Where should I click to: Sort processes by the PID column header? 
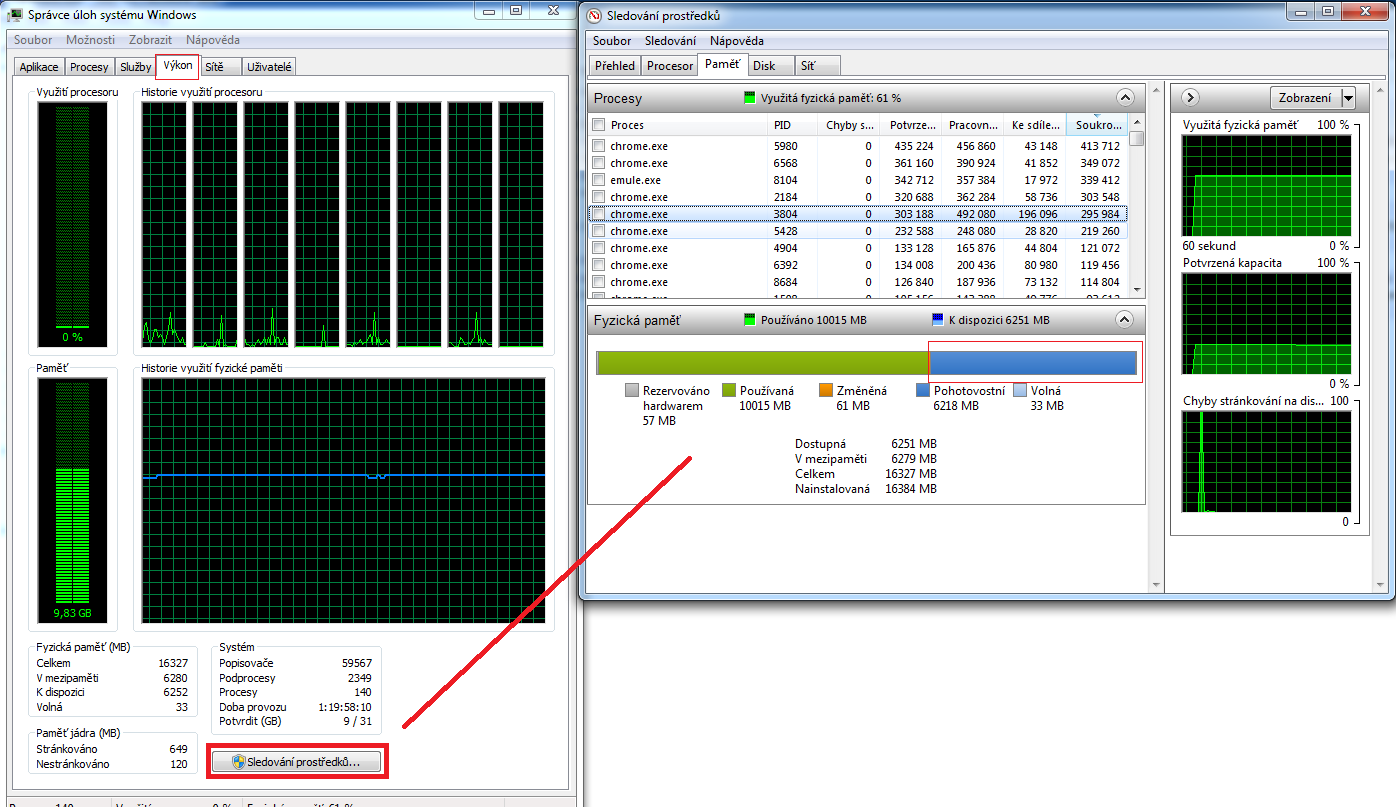click(x=790, y=125)
